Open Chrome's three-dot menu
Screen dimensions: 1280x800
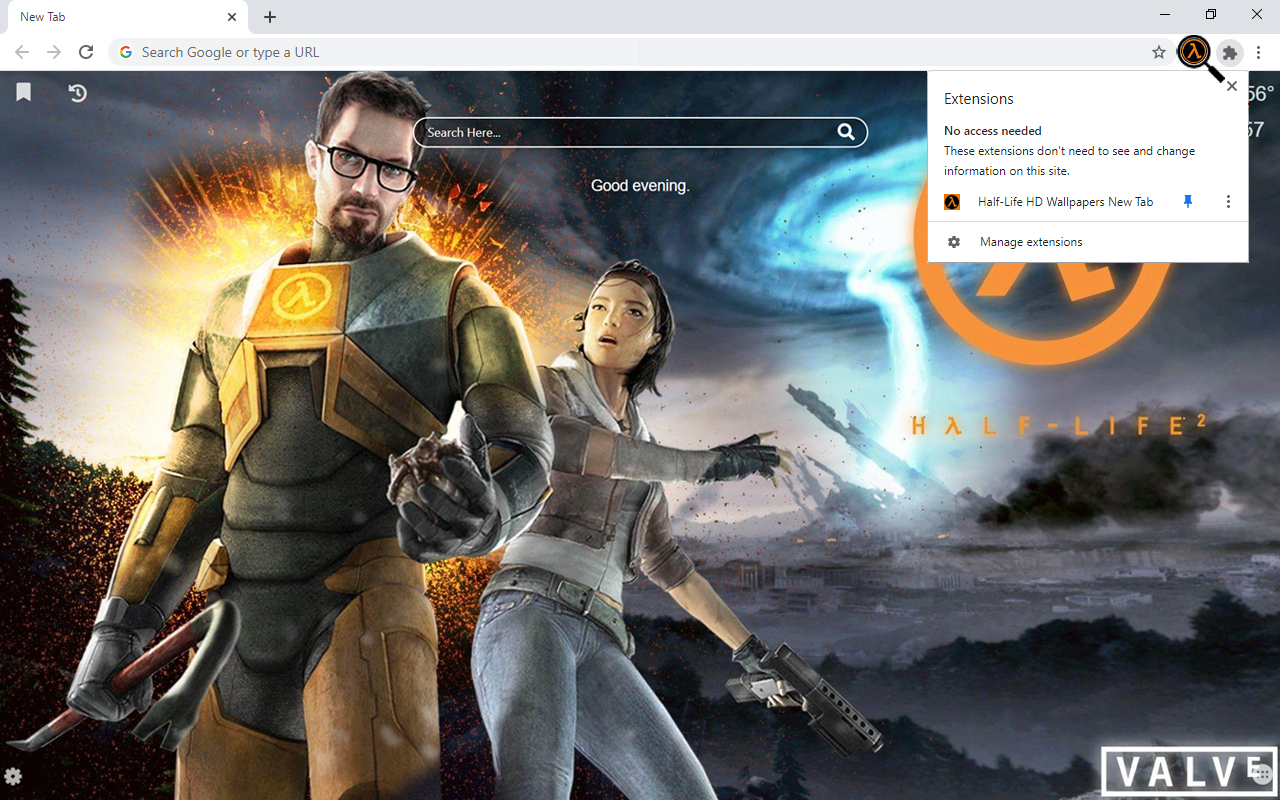[1259, 52]
